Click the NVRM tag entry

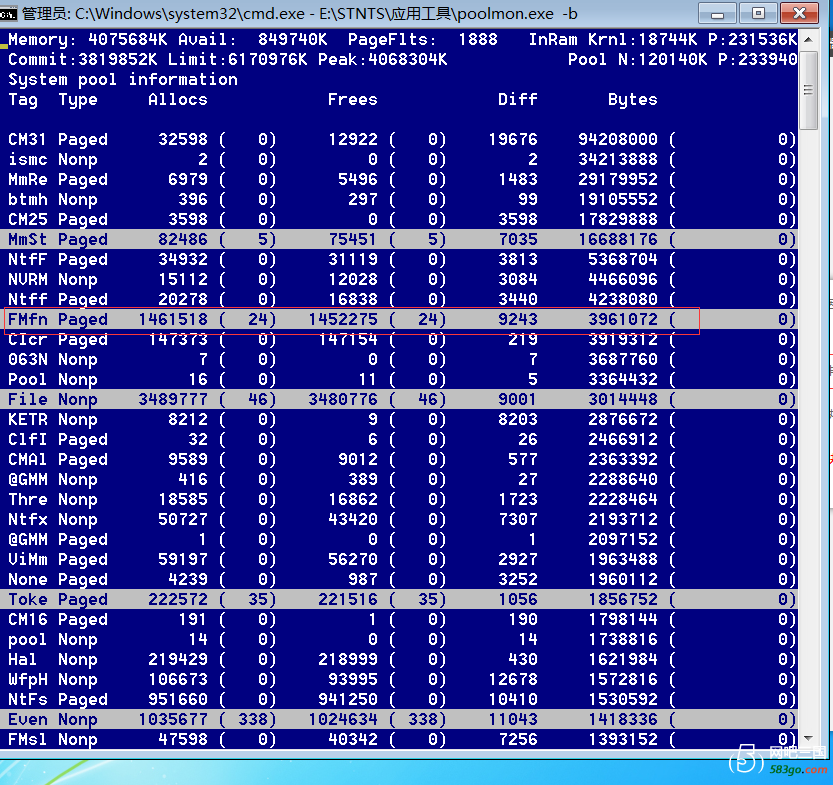(x=28, y=279)
